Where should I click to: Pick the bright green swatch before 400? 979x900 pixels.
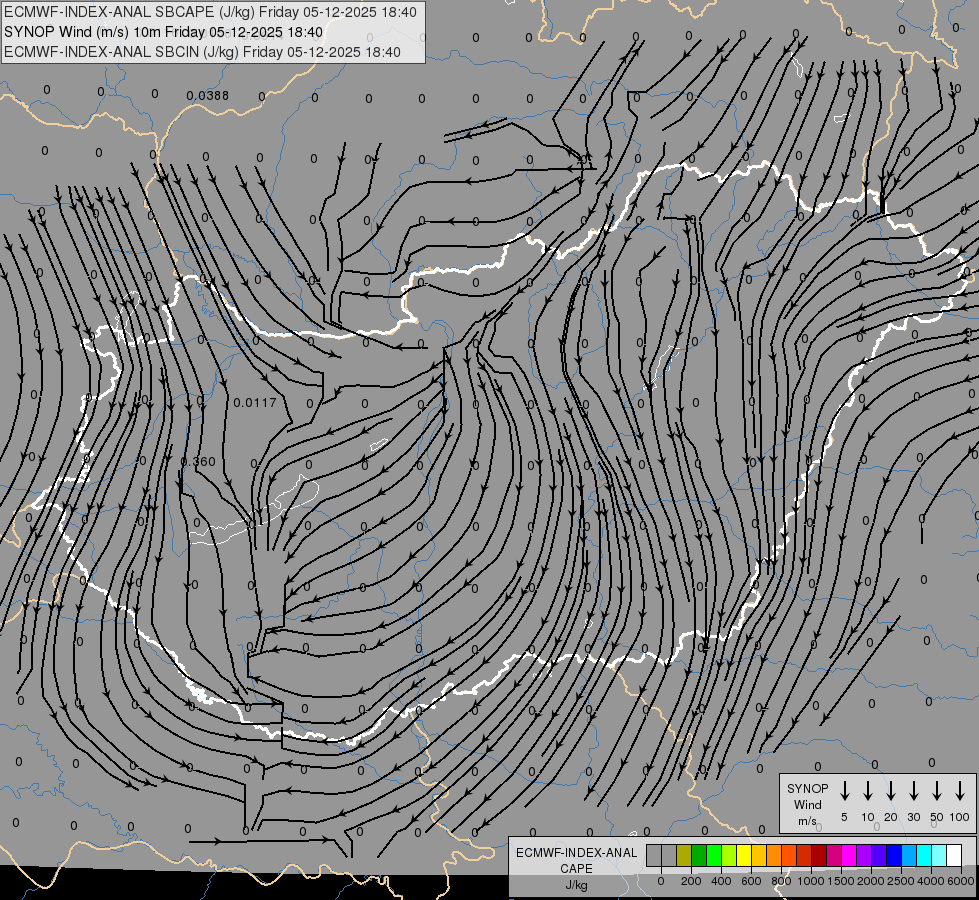(x=714, y=855)
